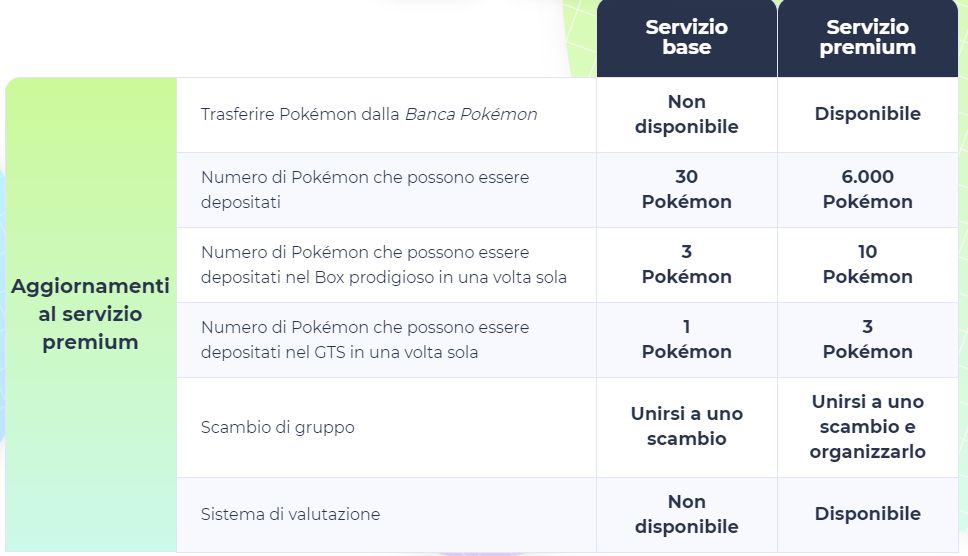Image resolution: width=968 pixels, height=556 pixels.
Task: Click "Disponibile" in the Sistema di valutazione row
Action: click(867, 514)
